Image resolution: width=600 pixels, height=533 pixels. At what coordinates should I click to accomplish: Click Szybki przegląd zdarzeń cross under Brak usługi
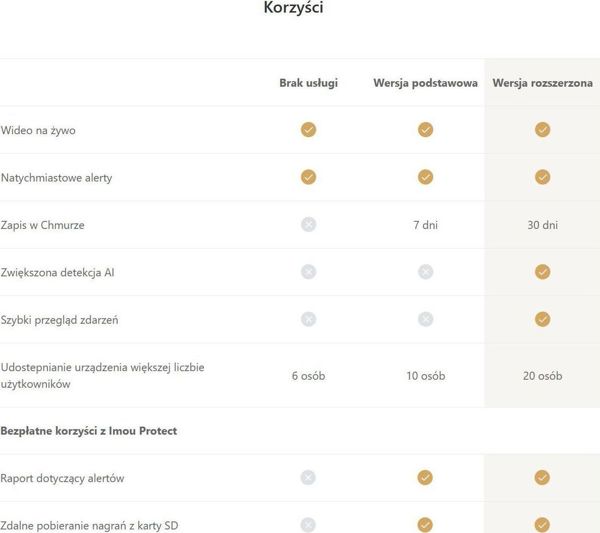(x=308, y=319)
